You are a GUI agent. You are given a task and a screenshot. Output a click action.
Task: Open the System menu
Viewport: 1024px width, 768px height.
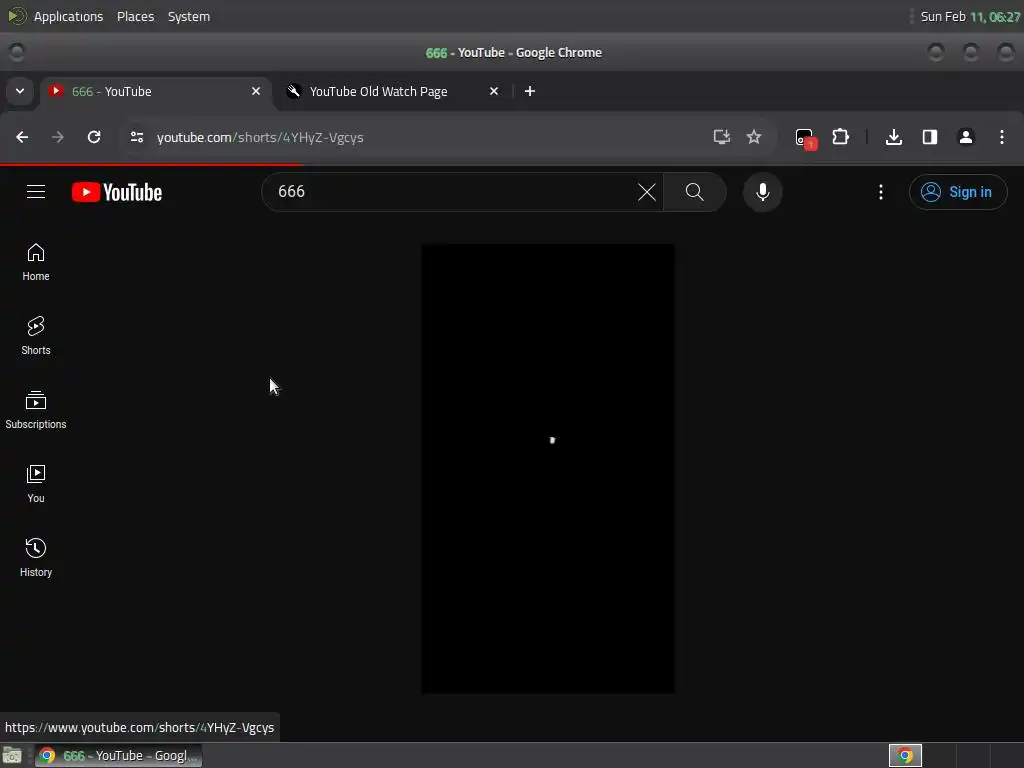189,16
